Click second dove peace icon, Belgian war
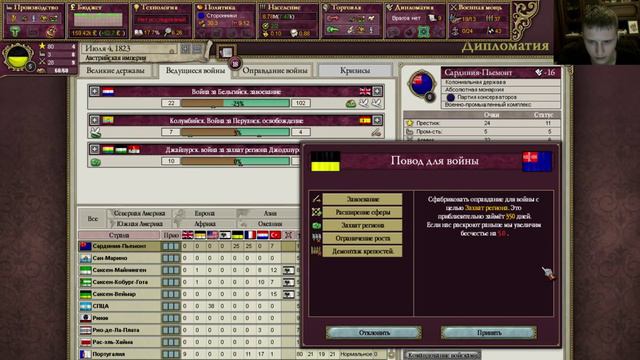The width and height of the screenshot is (640, 360). (376, 104)
